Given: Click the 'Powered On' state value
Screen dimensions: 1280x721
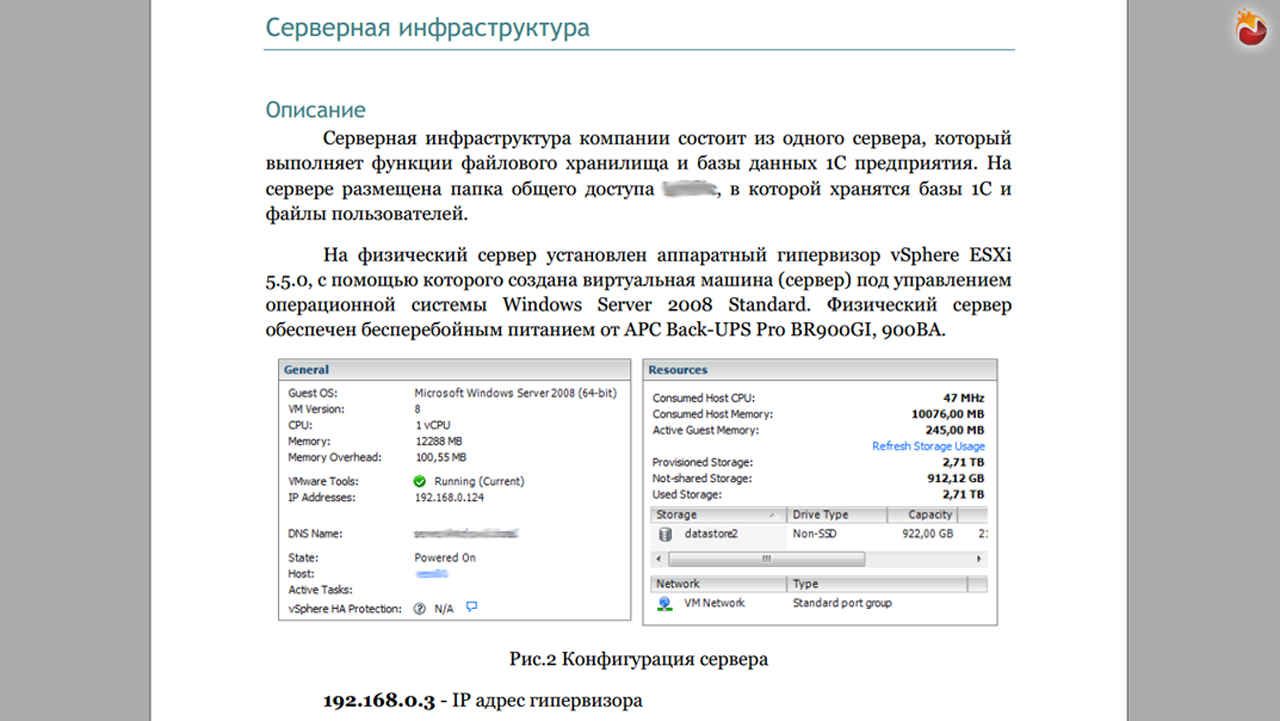Looking at the screenshot, I should coord(445,558).
